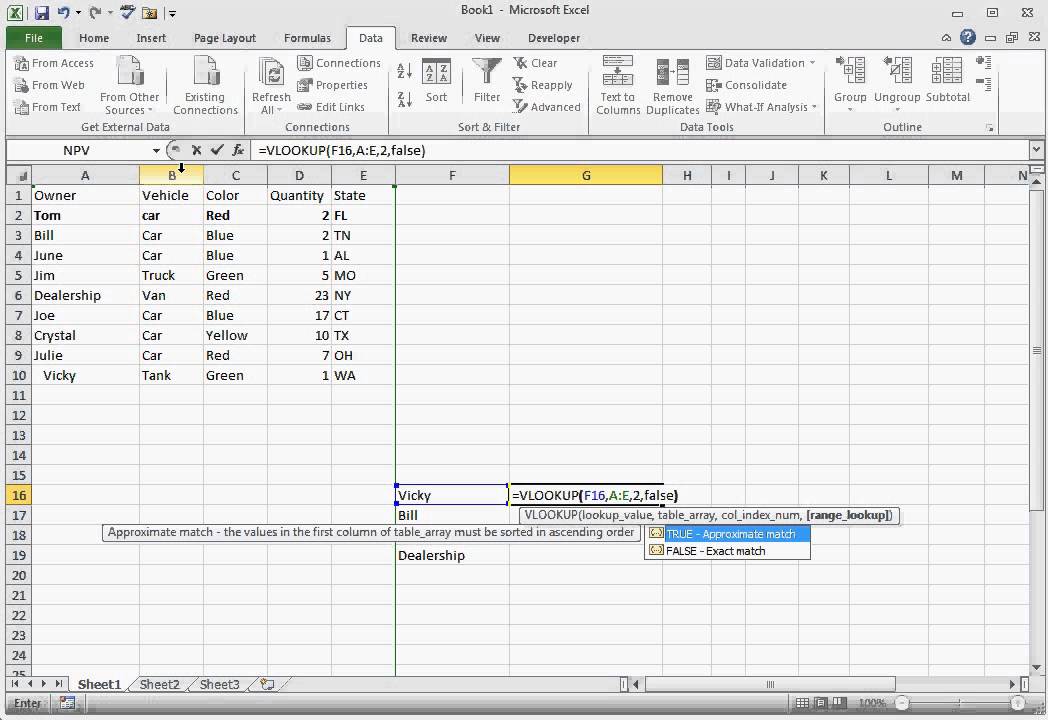The height and width of the screenshot is (720, 1048).
Task: Switch to the Page Layout tab
Action: tap(225, 38)
